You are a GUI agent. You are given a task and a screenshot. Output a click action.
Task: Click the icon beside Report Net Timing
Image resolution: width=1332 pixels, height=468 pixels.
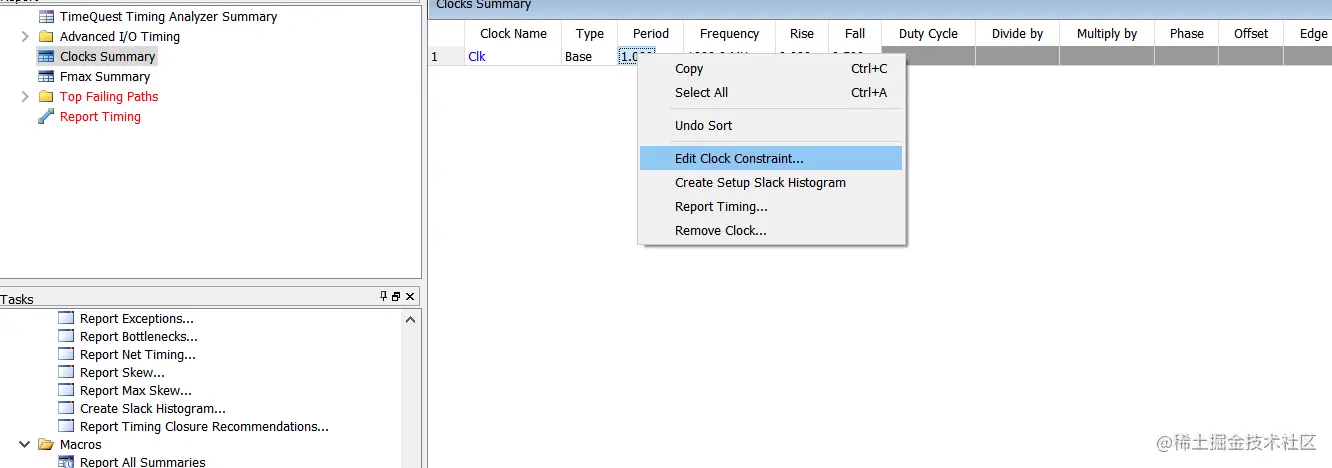(x=66, y=355)
